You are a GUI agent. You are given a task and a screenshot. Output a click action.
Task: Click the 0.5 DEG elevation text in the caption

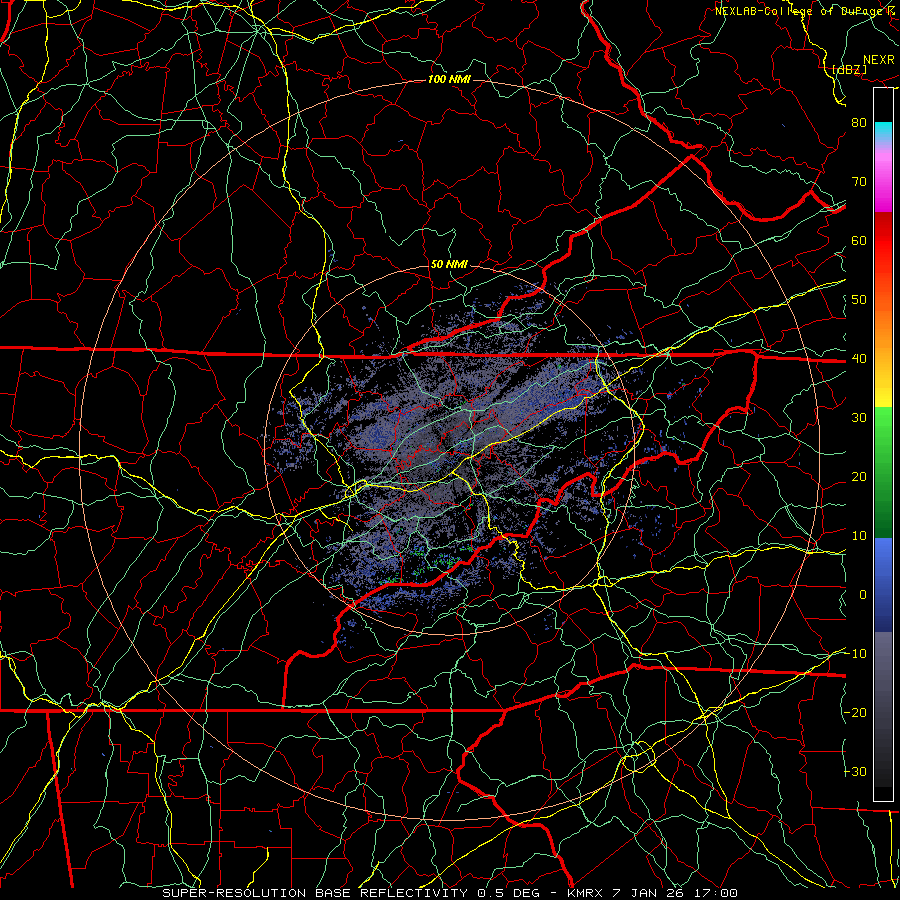pyautogui.click(x=511, y=893)
